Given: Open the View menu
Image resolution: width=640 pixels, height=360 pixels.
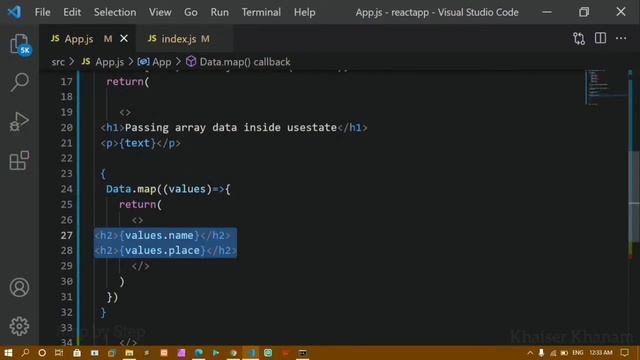Looking at the screenshot, I should (x=160, y=12).
